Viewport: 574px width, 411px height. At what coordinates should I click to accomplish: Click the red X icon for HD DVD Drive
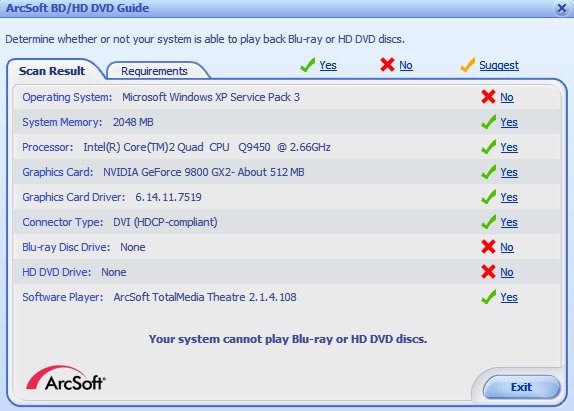(x=488, y=272)
